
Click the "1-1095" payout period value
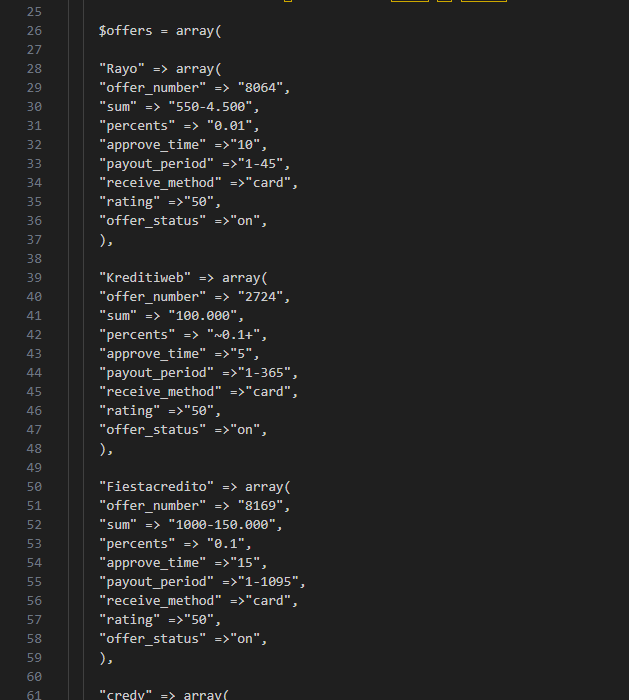tap(268, 582)
